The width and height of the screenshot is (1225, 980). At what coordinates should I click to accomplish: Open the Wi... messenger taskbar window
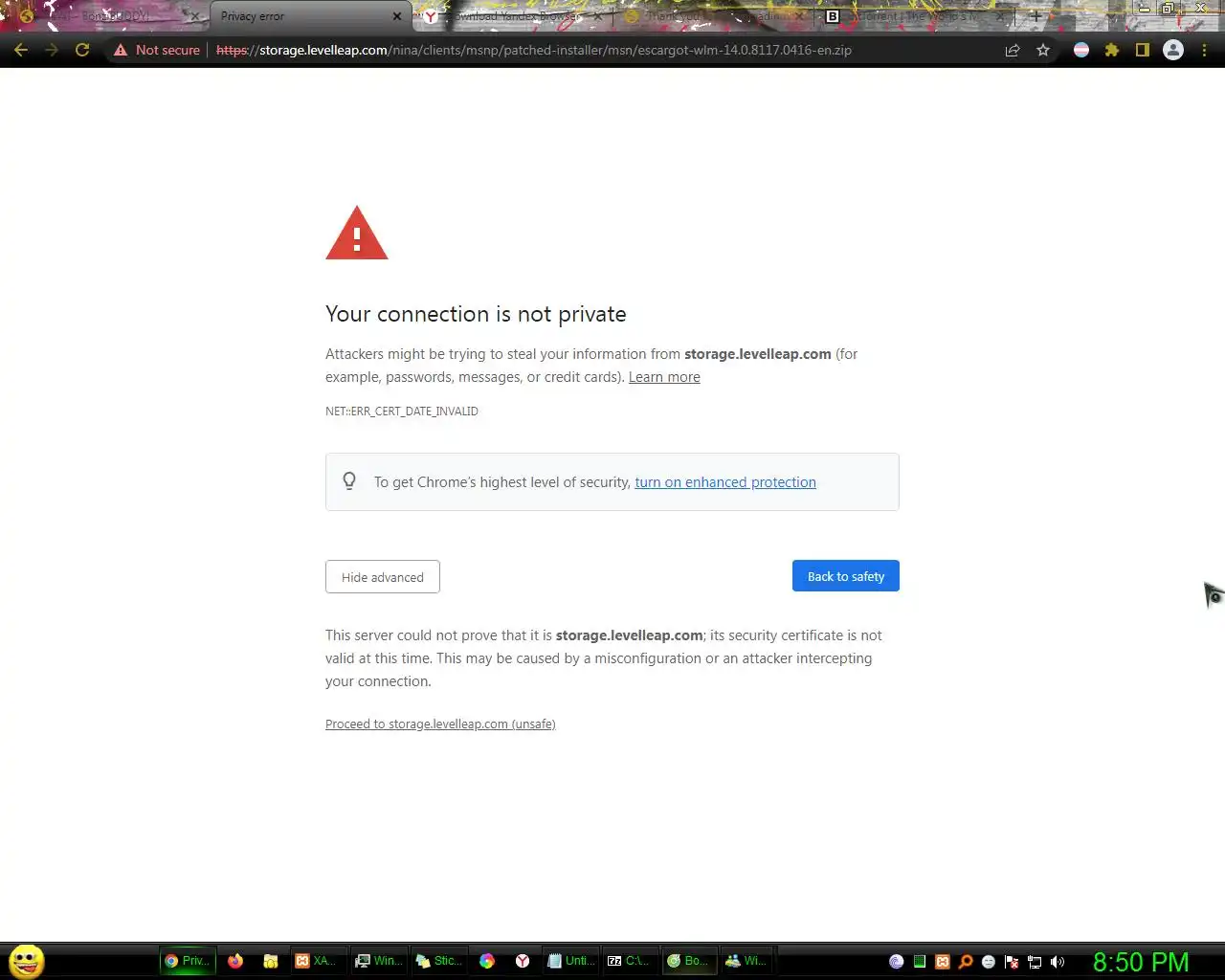pos(746,961)
